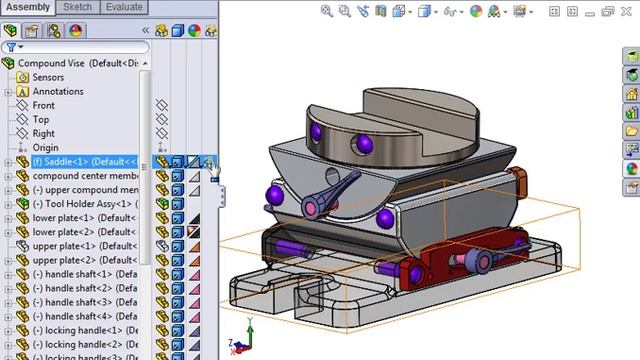This screenshot has width=640, height=360.
Task: Open the PropertyManager tab icon
Action: pos(32,31)
